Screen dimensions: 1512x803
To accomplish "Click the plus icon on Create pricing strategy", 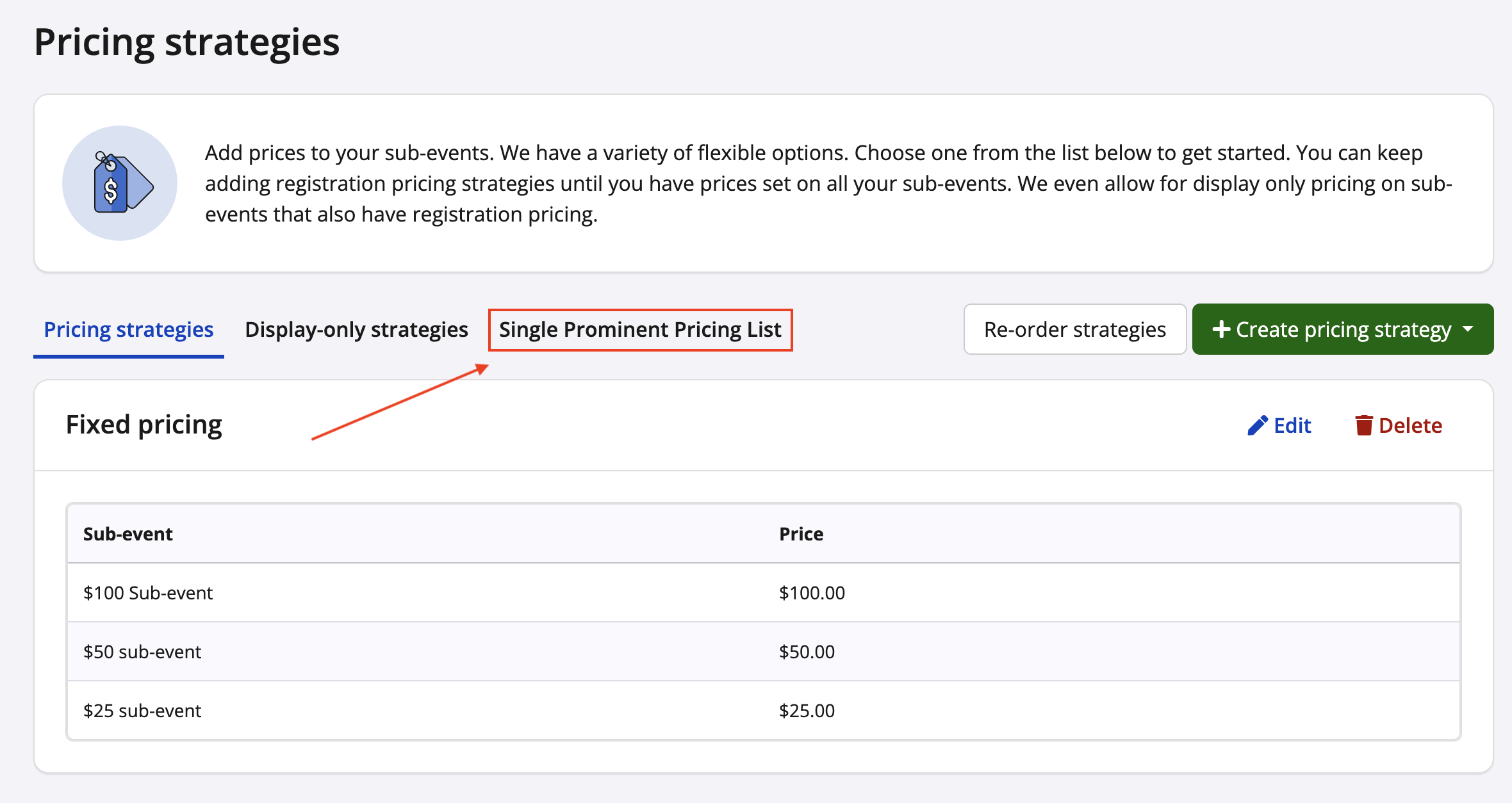I will point(1222,329).
